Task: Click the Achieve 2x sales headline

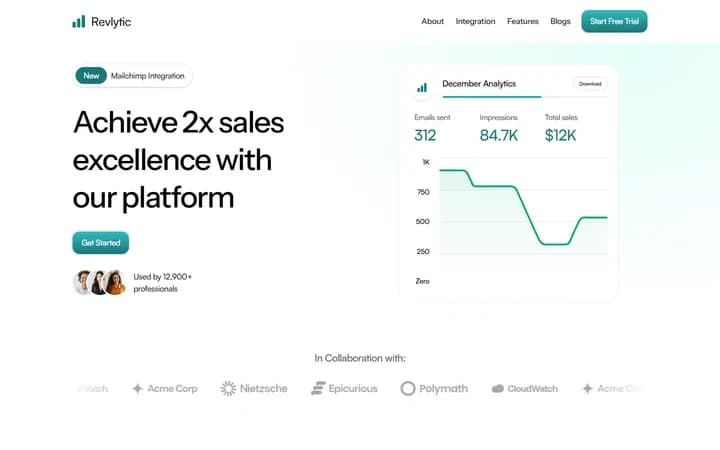Action: point(179,160)
